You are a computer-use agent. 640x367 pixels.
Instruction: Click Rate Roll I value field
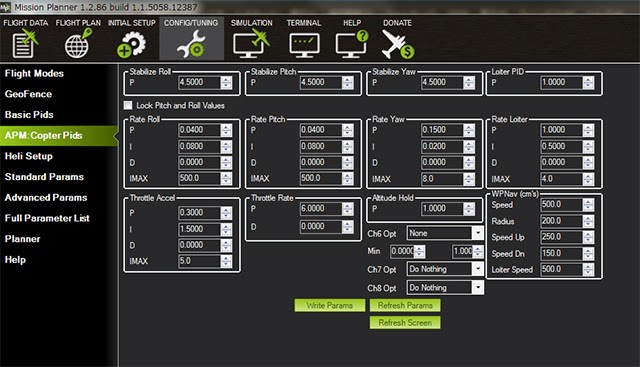click(199, 147)
